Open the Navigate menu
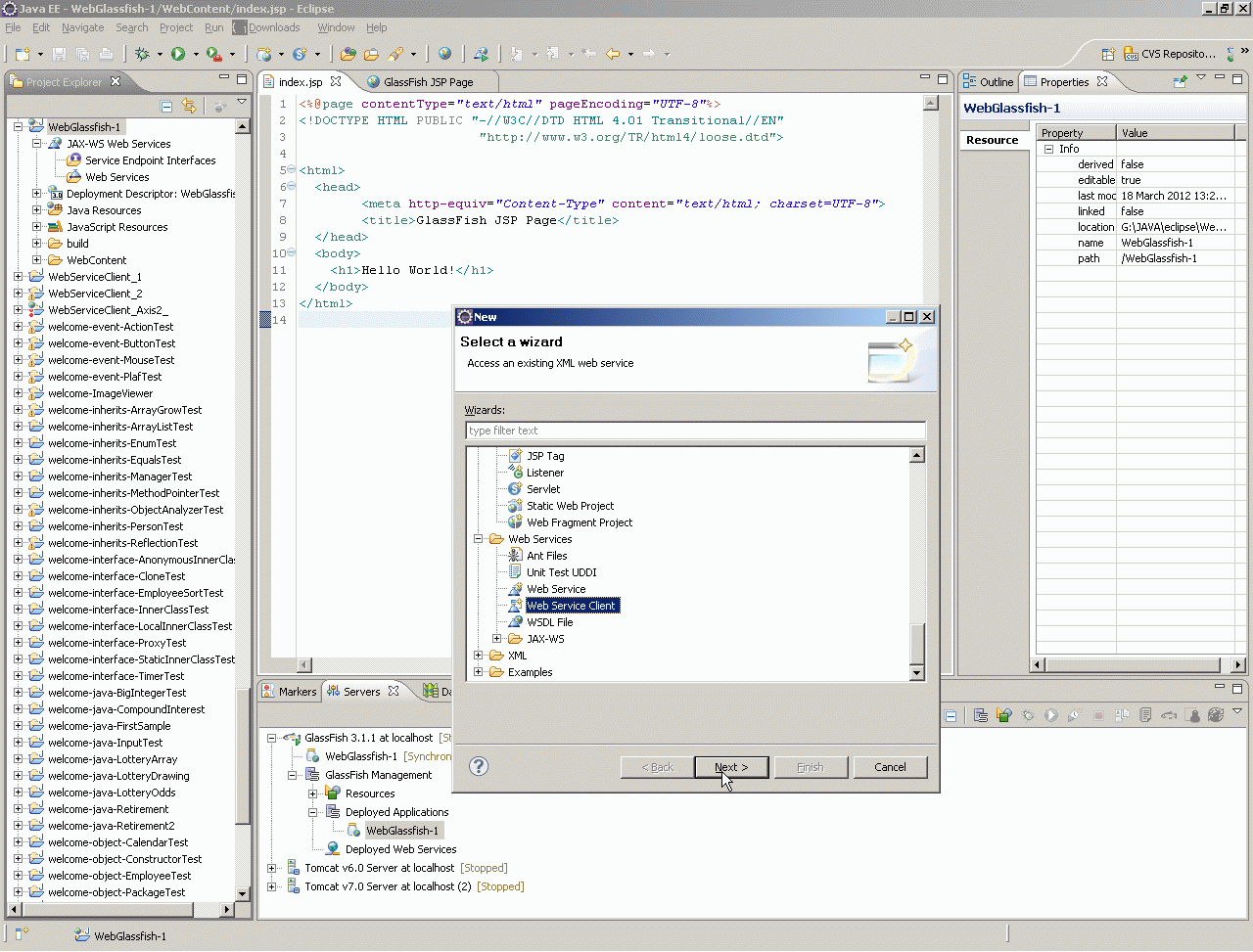Screen dimensions: 1253x952 click(x=82, y=27)
